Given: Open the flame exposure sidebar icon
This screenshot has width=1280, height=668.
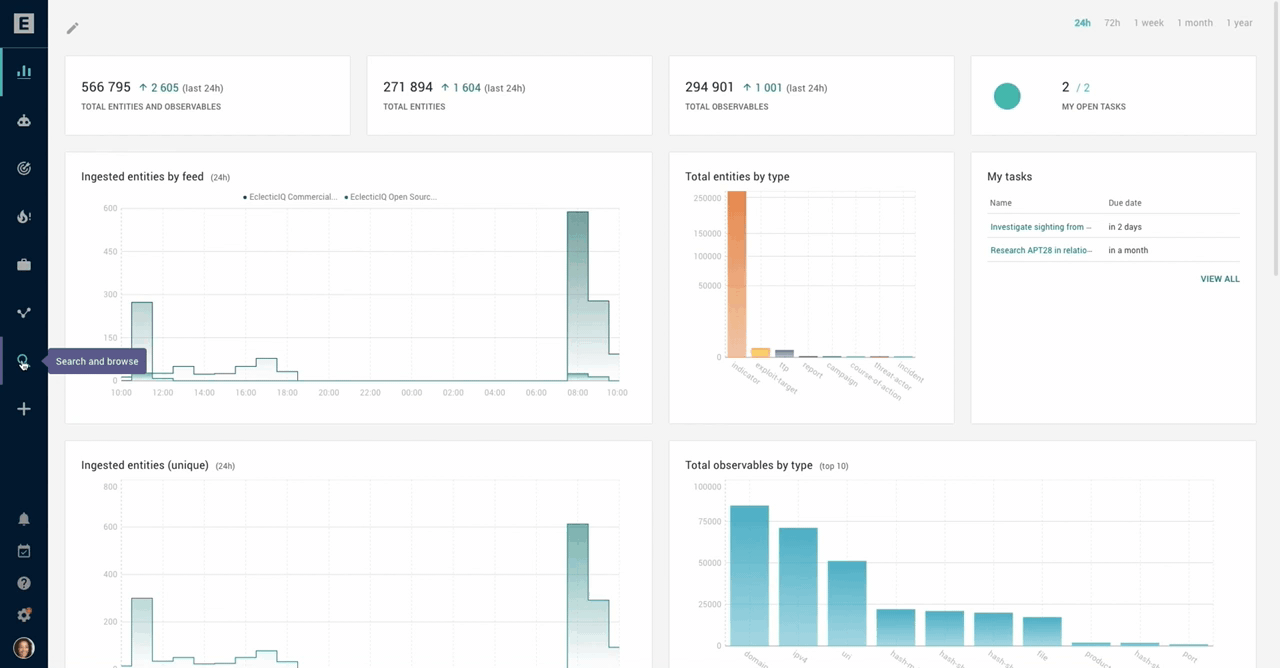Looking at the screenshot, I should (24, 216).
